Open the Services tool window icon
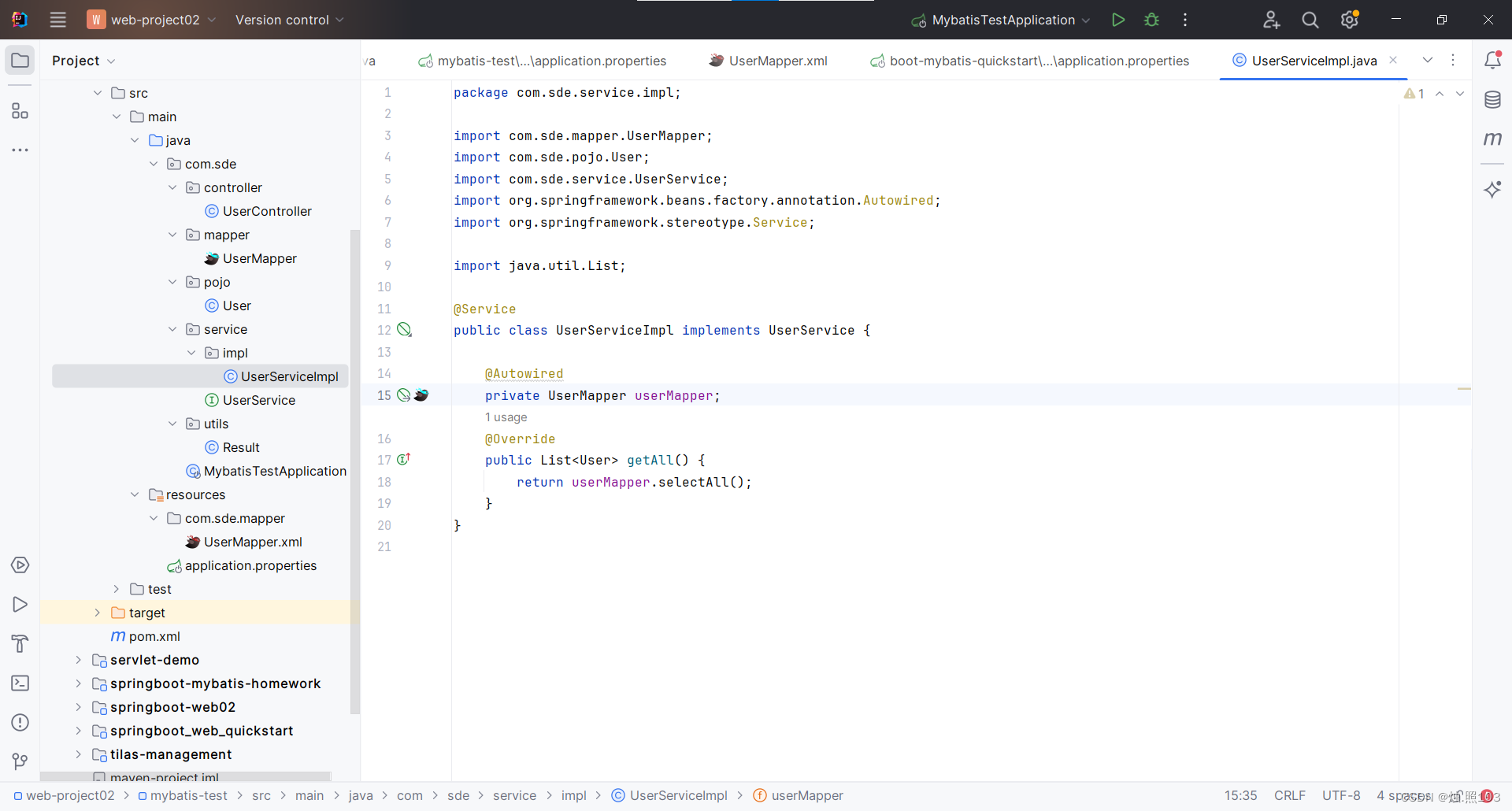 tap(20, 565)
